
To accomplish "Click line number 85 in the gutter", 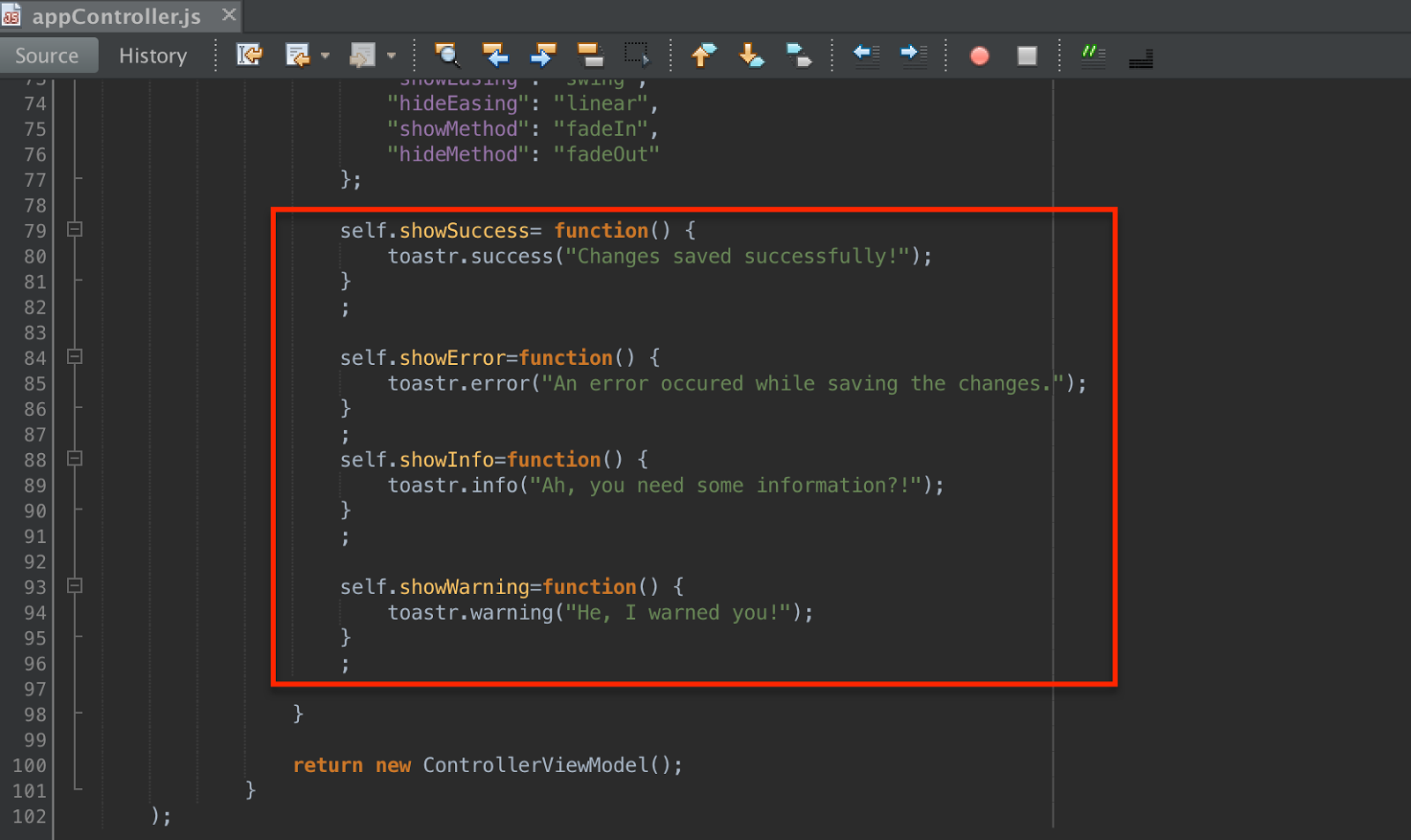I will (34, 383).
